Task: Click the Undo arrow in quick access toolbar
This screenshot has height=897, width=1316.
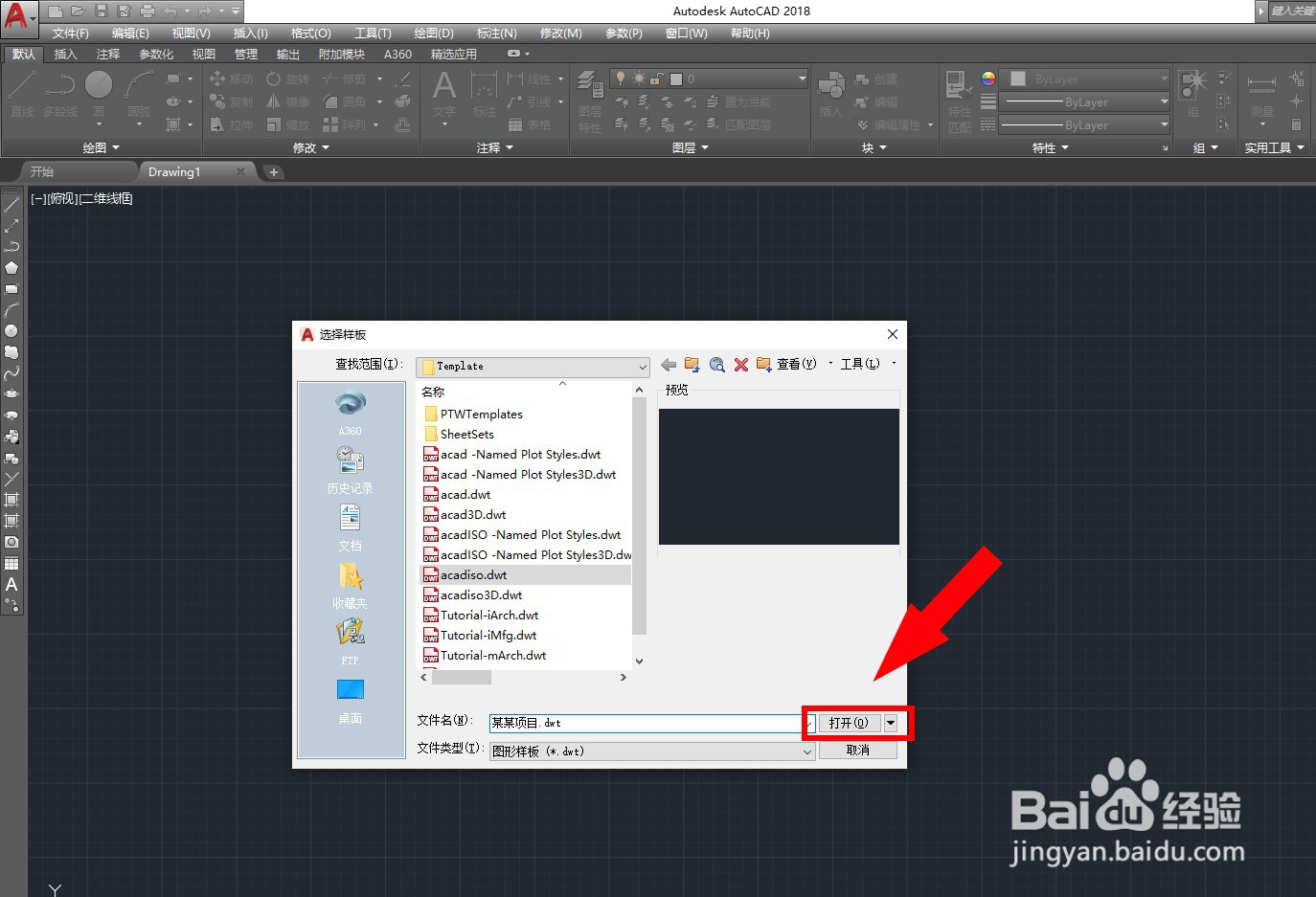Action: coord(170,11)
